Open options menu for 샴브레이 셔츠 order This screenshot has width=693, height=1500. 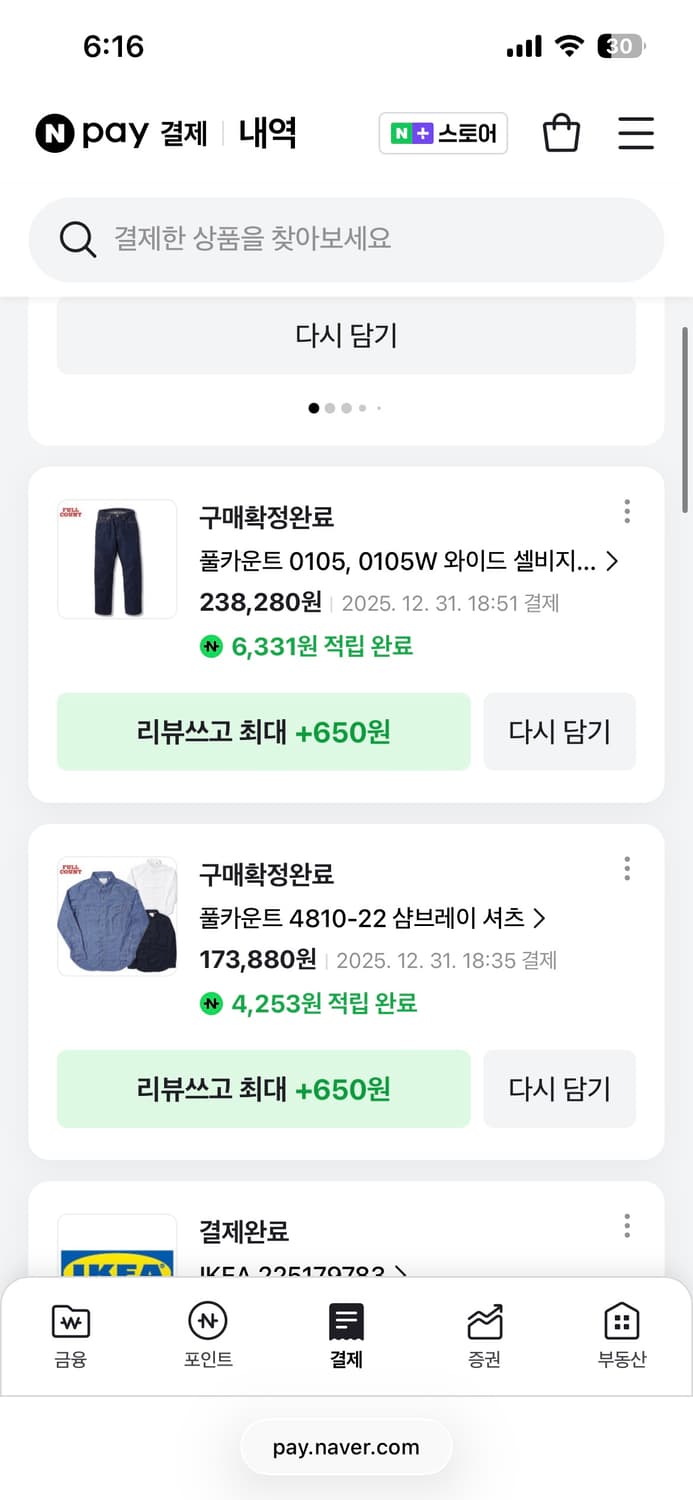627,869
